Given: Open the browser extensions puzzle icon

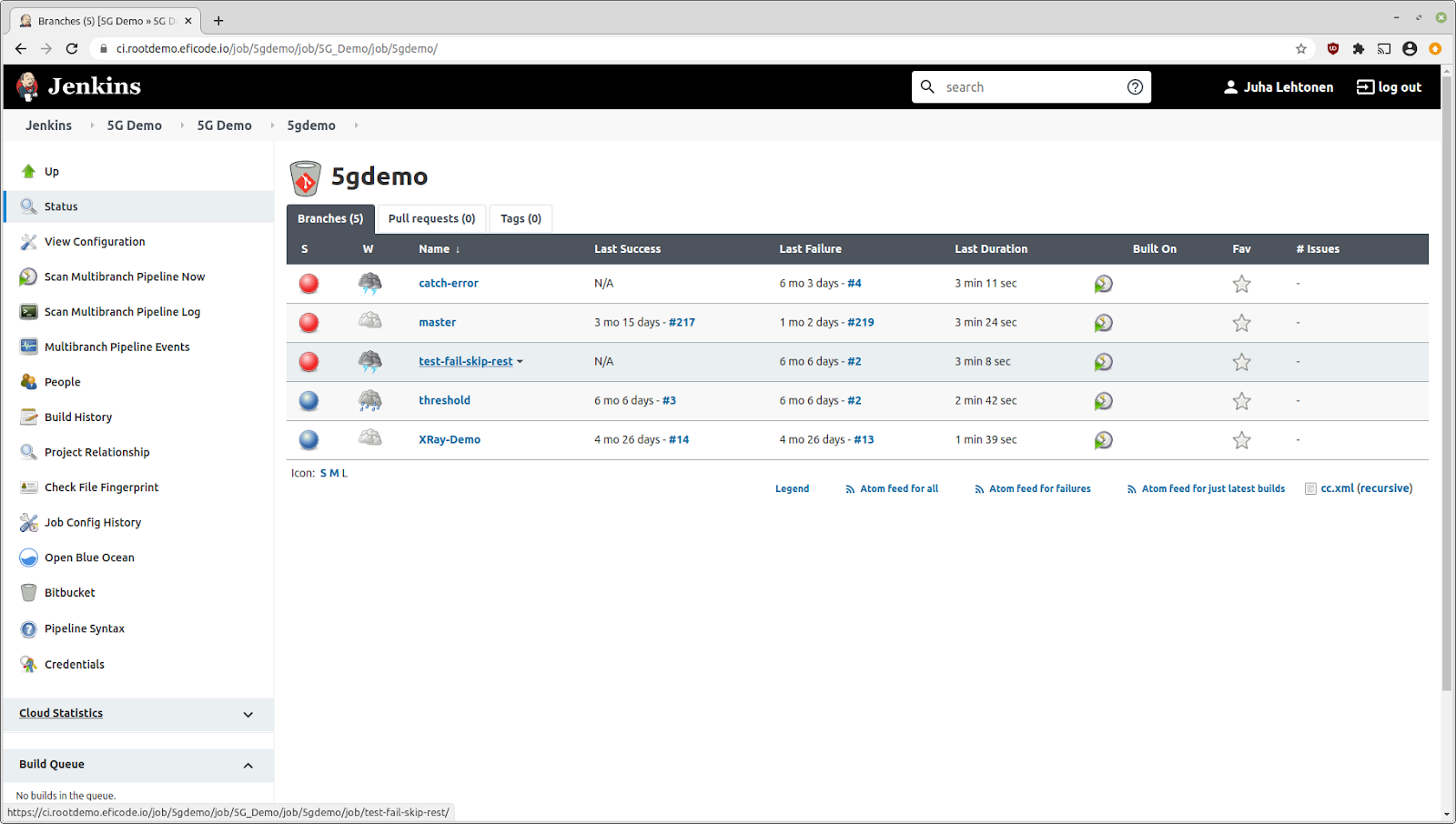Looking at the screenshot, I should [x=1359, y=49].
